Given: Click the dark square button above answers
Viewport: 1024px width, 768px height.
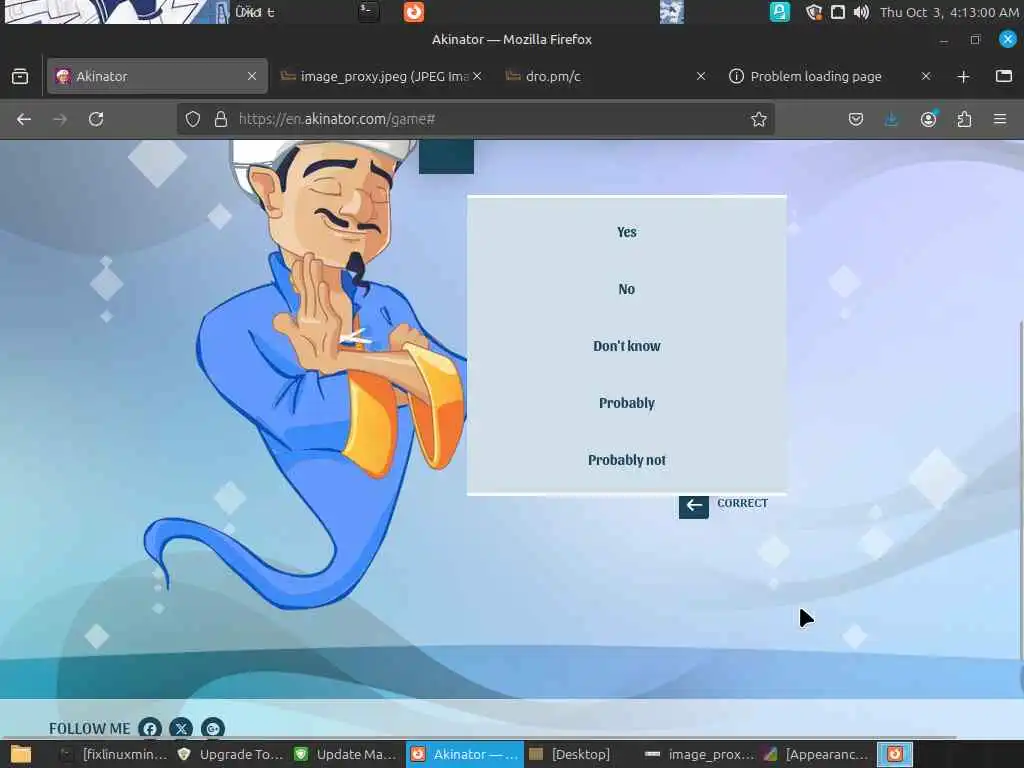Looking at the screenshot, I should tap(446, 157).
